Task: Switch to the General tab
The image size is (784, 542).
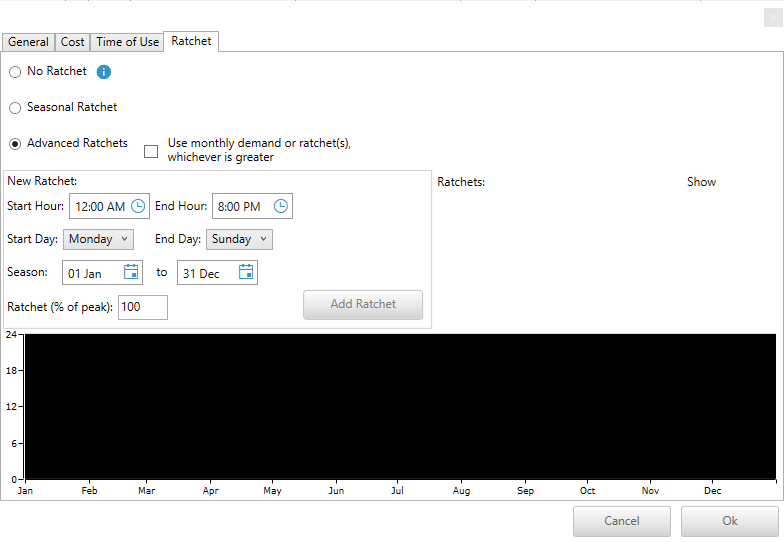Action: tap(28, 42)
